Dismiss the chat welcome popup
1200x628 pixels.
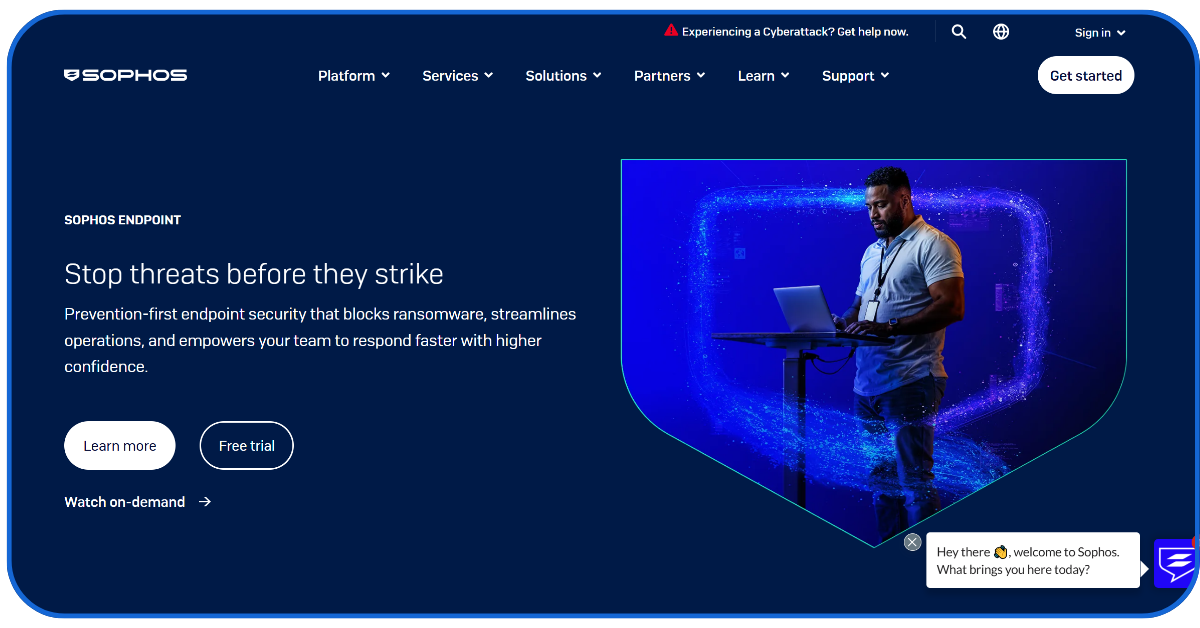(x=912, y=542)
